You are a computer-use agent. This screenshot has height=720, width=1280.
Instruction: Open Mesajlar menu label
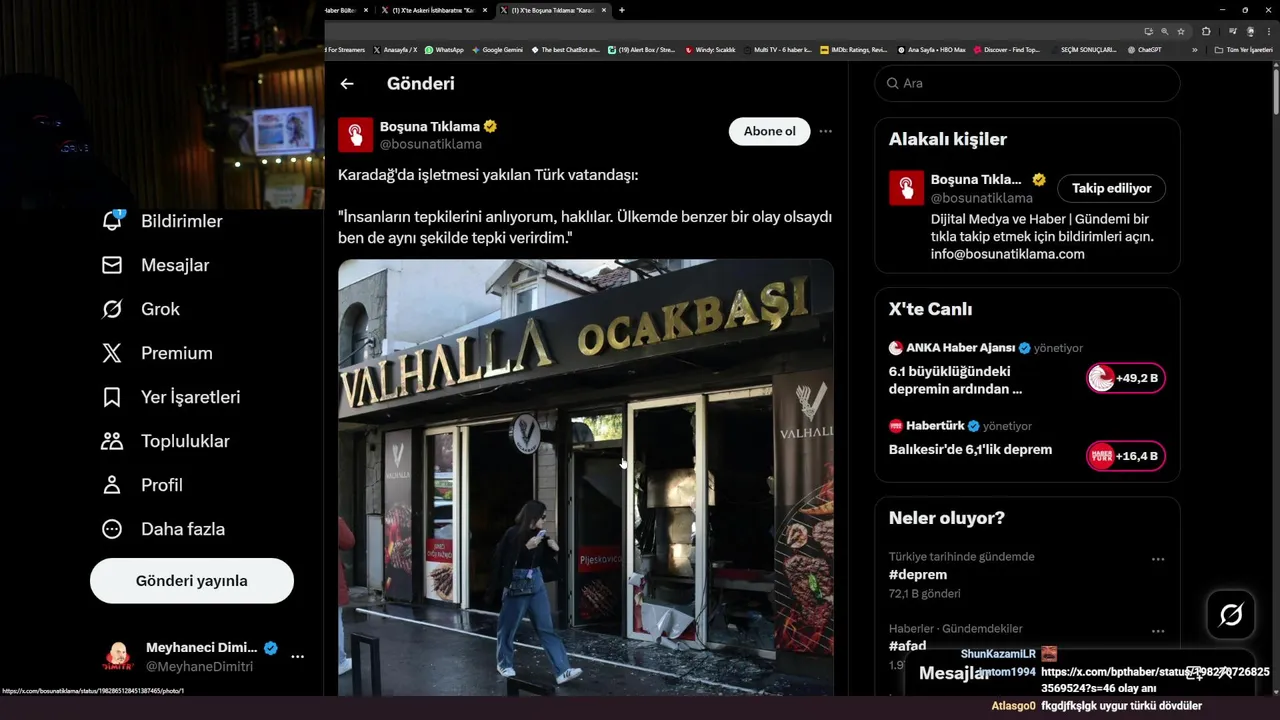point(175,265)
